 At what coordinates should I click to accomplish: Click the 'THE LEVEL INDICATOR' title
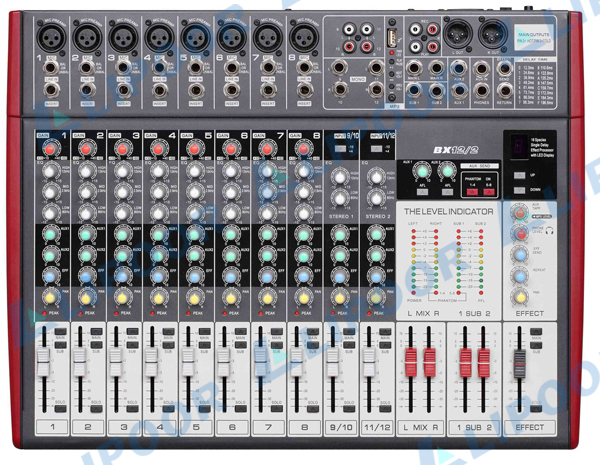448,211
